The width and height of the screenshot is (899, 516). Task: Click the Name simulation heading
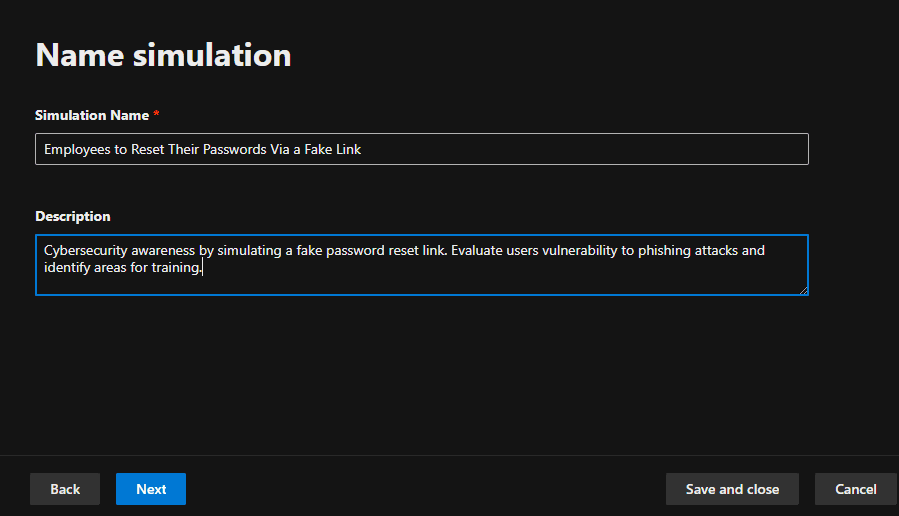[x=163, y=55]
